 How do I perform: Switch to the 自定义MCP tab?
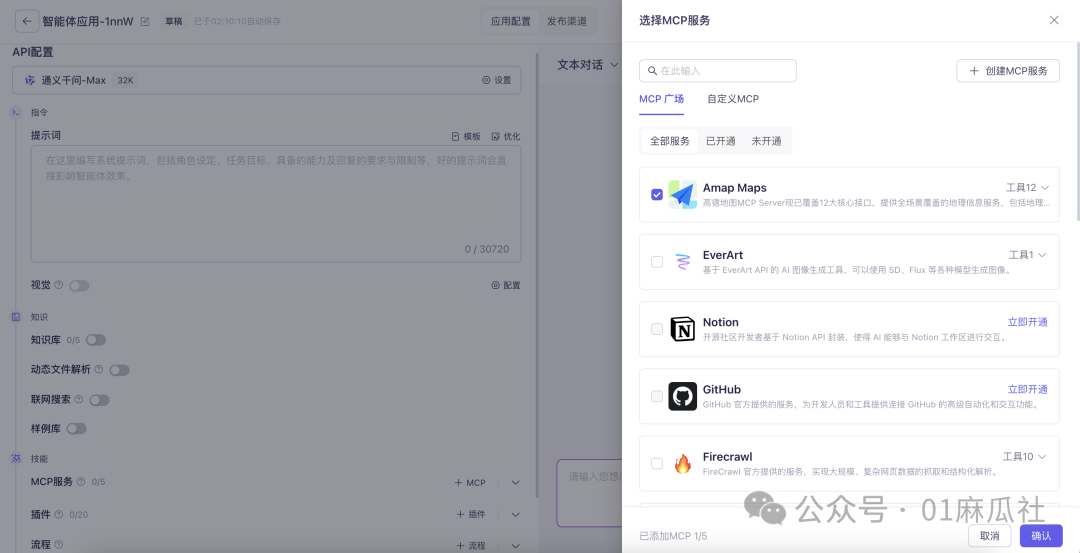click(733, 99)
